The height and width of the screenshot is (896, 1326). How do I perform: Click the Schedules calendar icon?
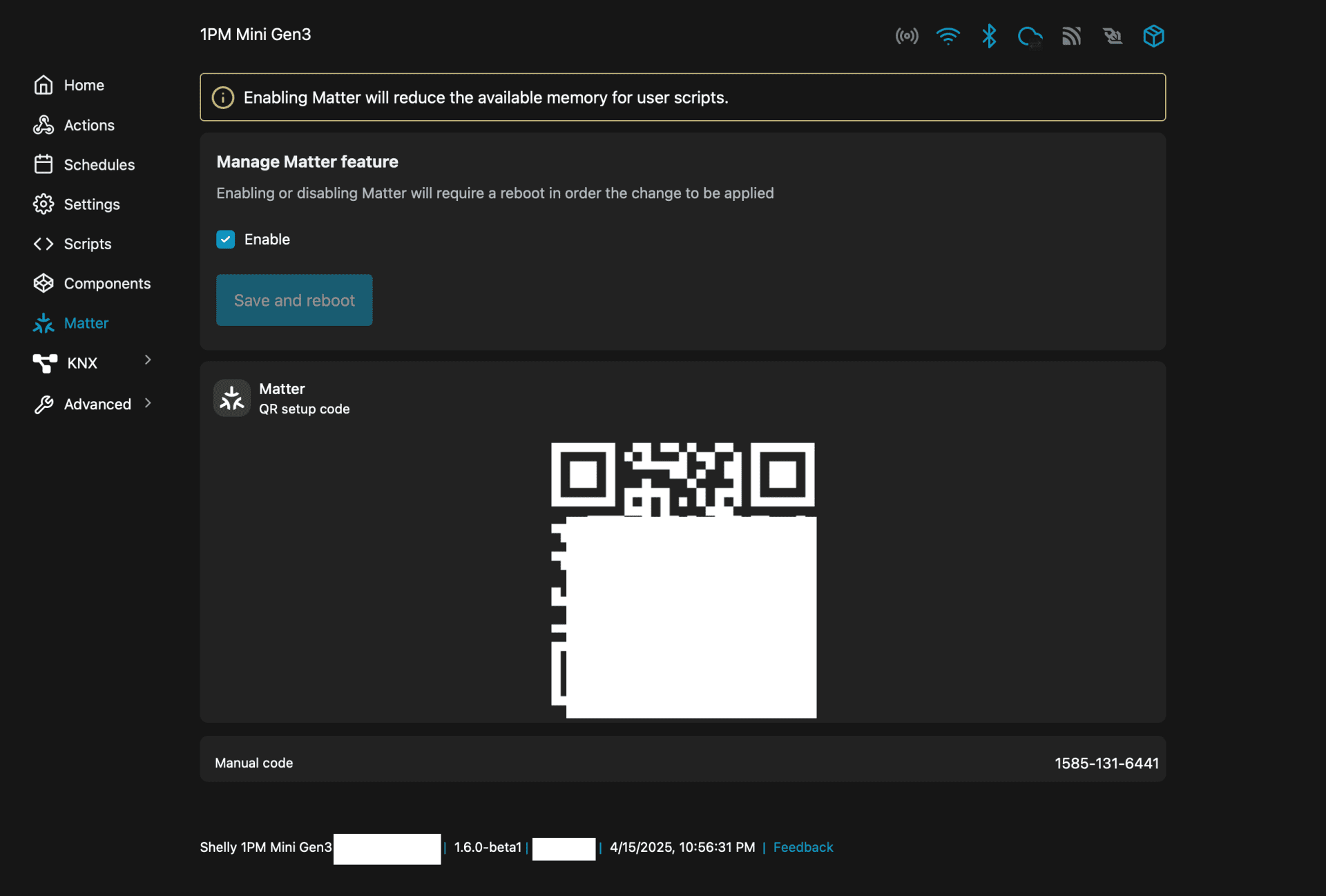(x=44, y=164)
